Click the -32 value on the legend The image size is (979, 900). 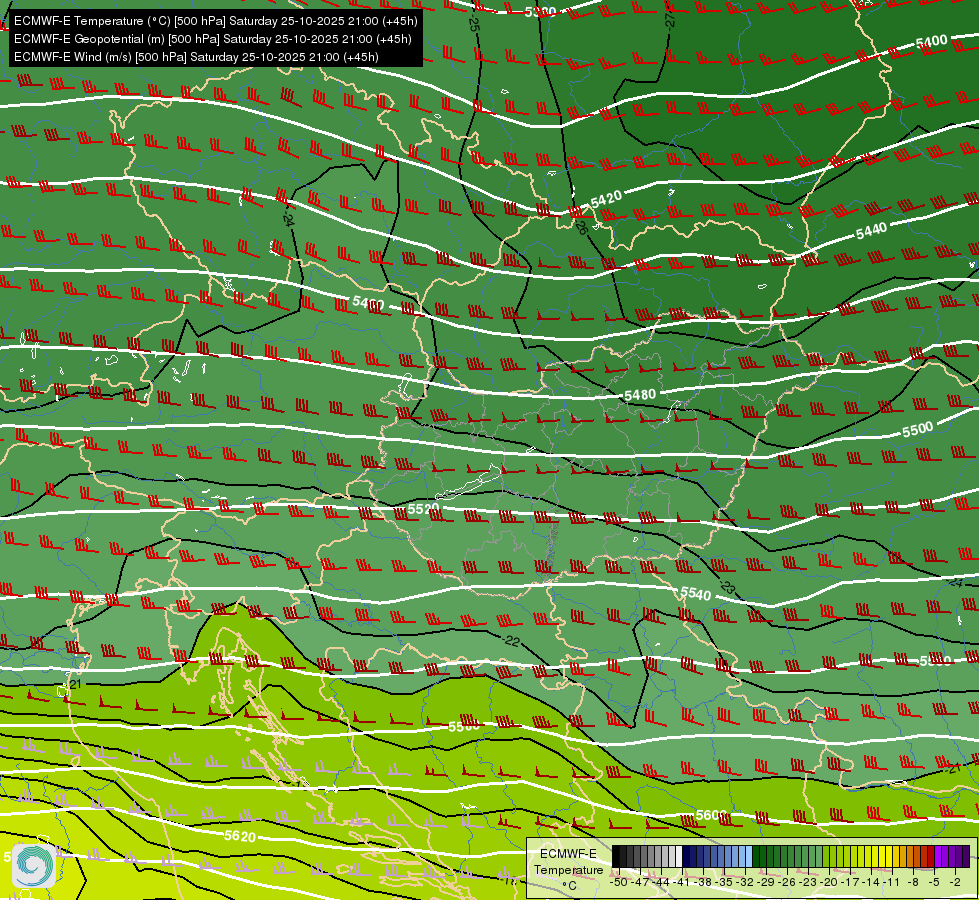click(745, 882)
